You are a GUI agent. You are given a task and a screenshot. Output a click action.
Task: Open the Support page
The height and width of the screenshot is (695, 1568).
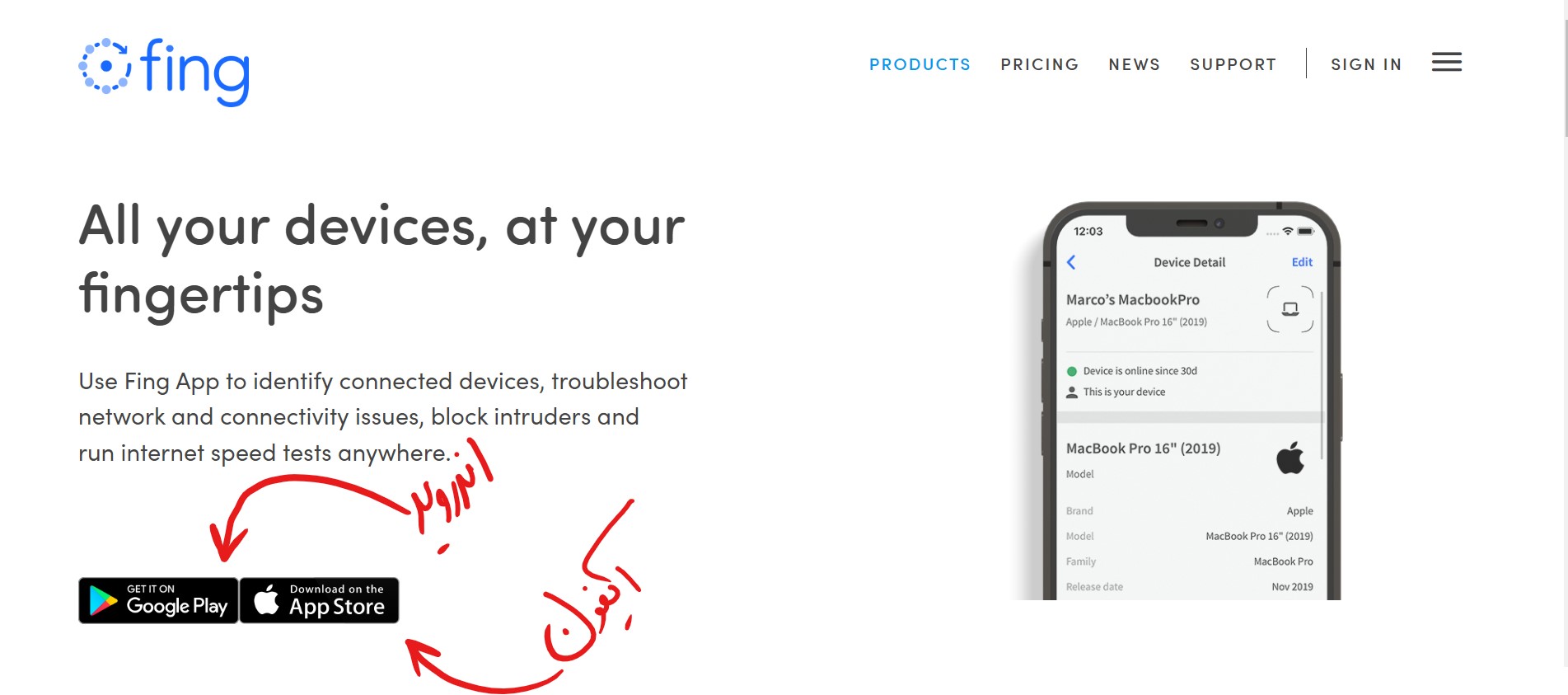1233,64
